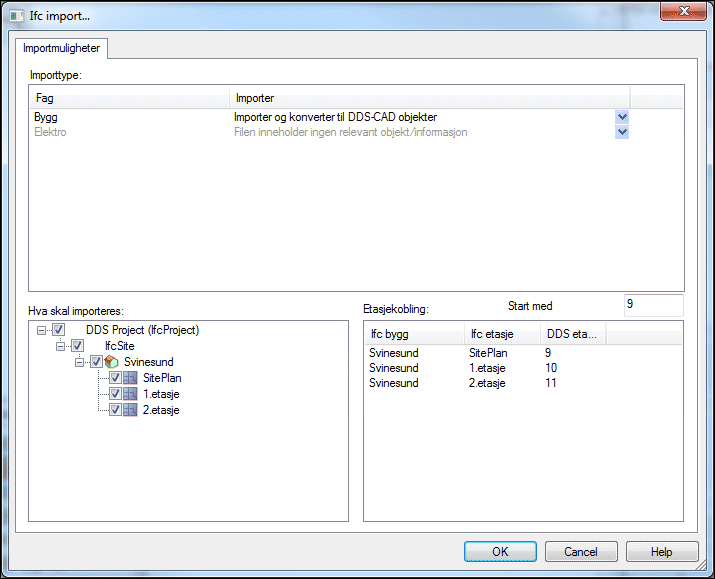The image size is (715, 579).
Task: Toggle the IfcSite checkbox
Action: tap(78, 346)
